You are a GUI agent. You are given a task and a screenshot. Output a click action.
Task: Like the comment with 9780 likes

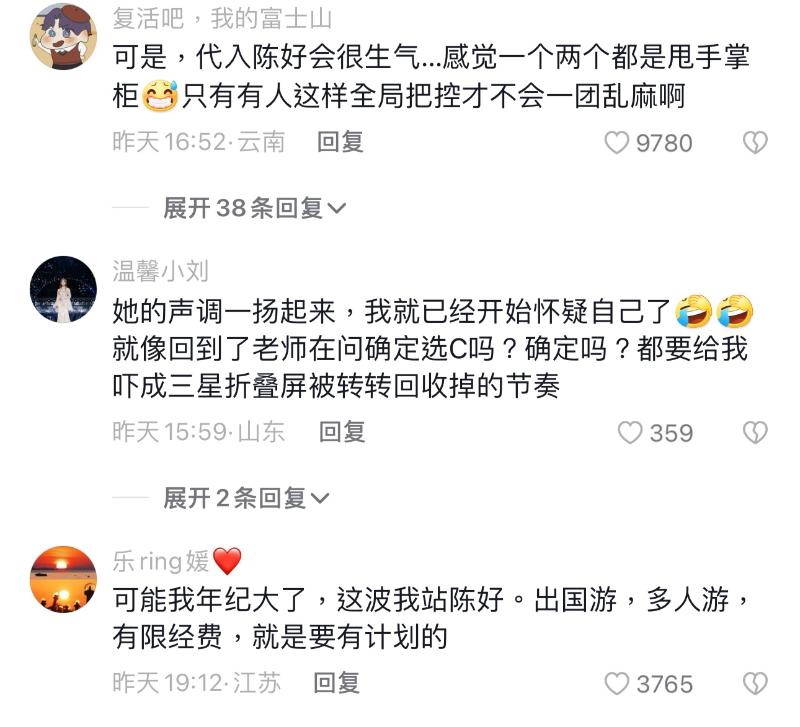click(x=616, y=142)
